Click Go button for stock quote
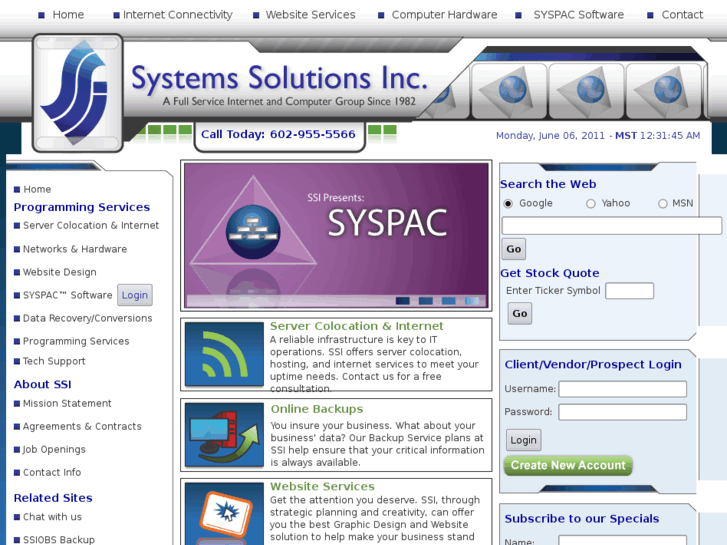Screen dimensions: 727x545 coord(520,314)
